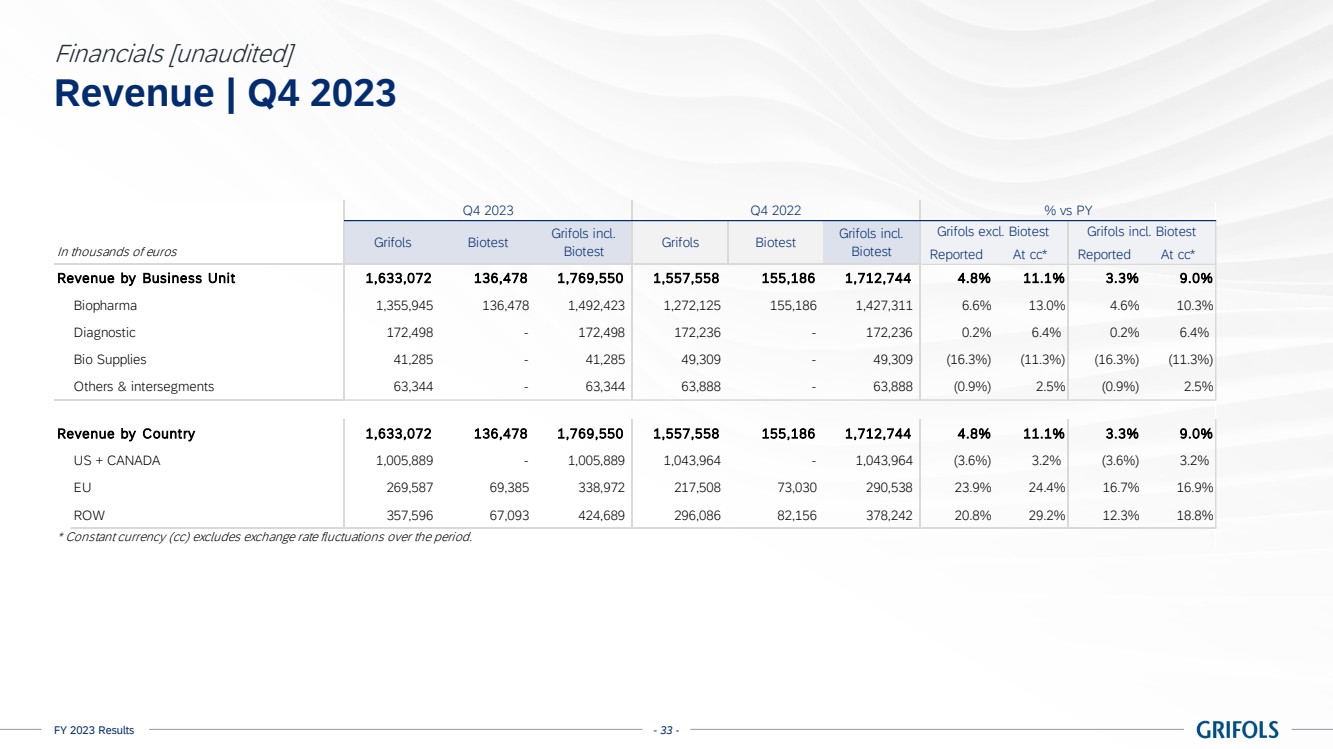Select the 'US + CANADA' row label
1333x749 pixels.
(116, 461)
